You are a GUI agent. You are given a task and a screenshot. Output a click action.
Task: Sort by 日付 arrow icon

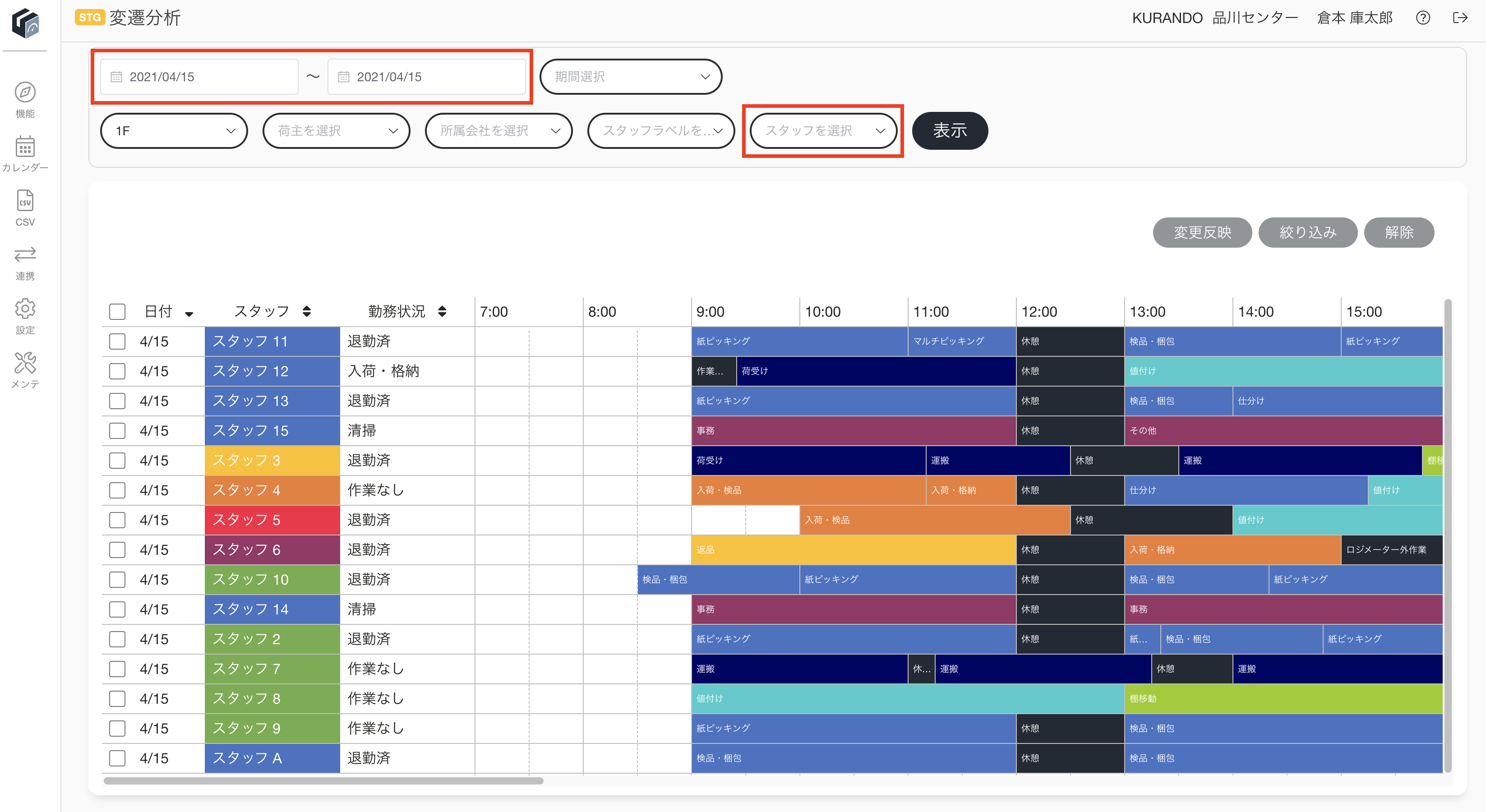pos(189,314)
